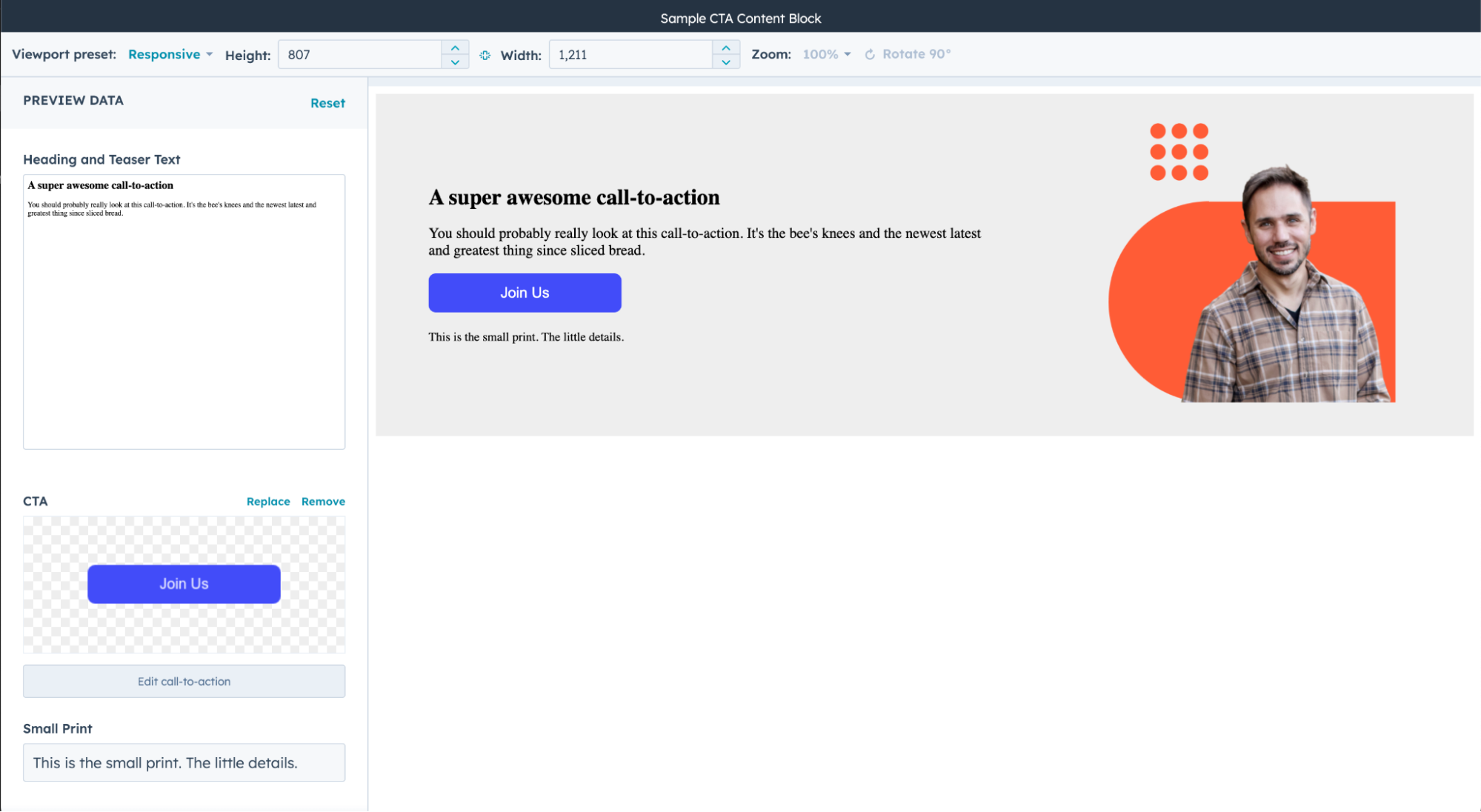1481x812 pixels.
Task: Open the Viewport preset dropdown
Action: point(164,54)
